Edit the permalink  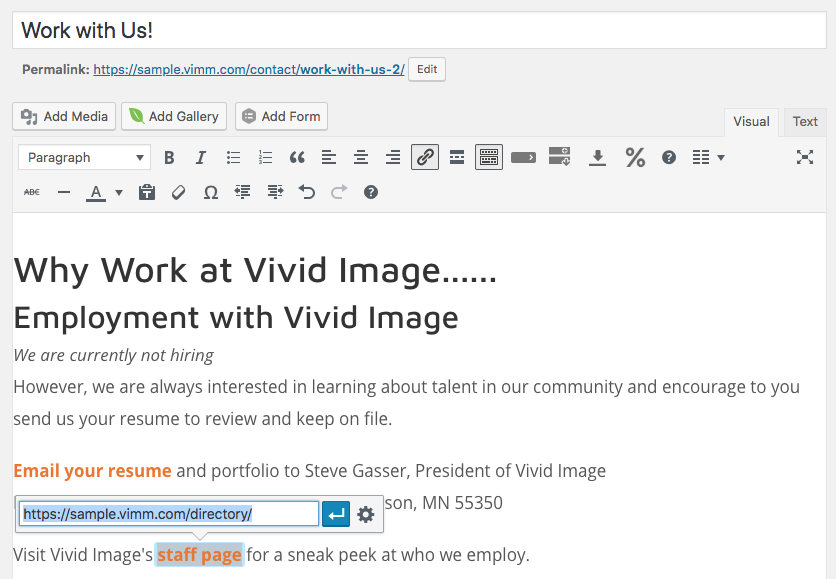tap(427, 69)
